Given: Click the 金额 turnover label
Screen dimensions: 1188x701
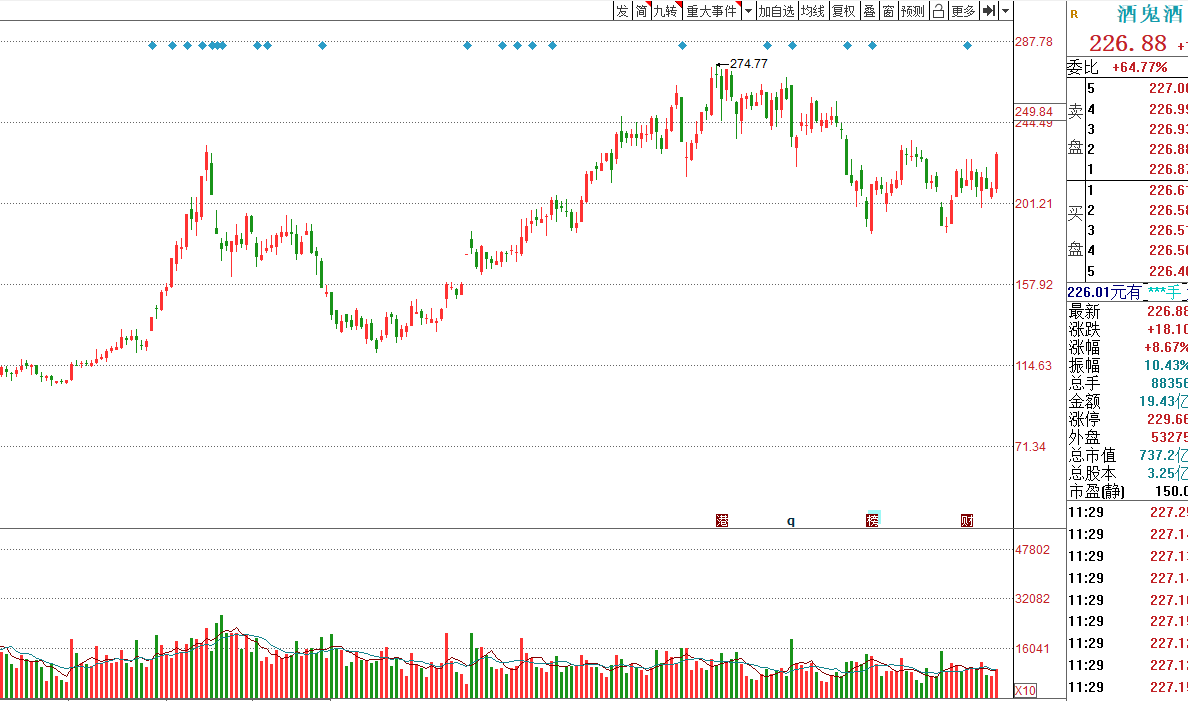Looking at the screenshot, I should [1084, 402].
